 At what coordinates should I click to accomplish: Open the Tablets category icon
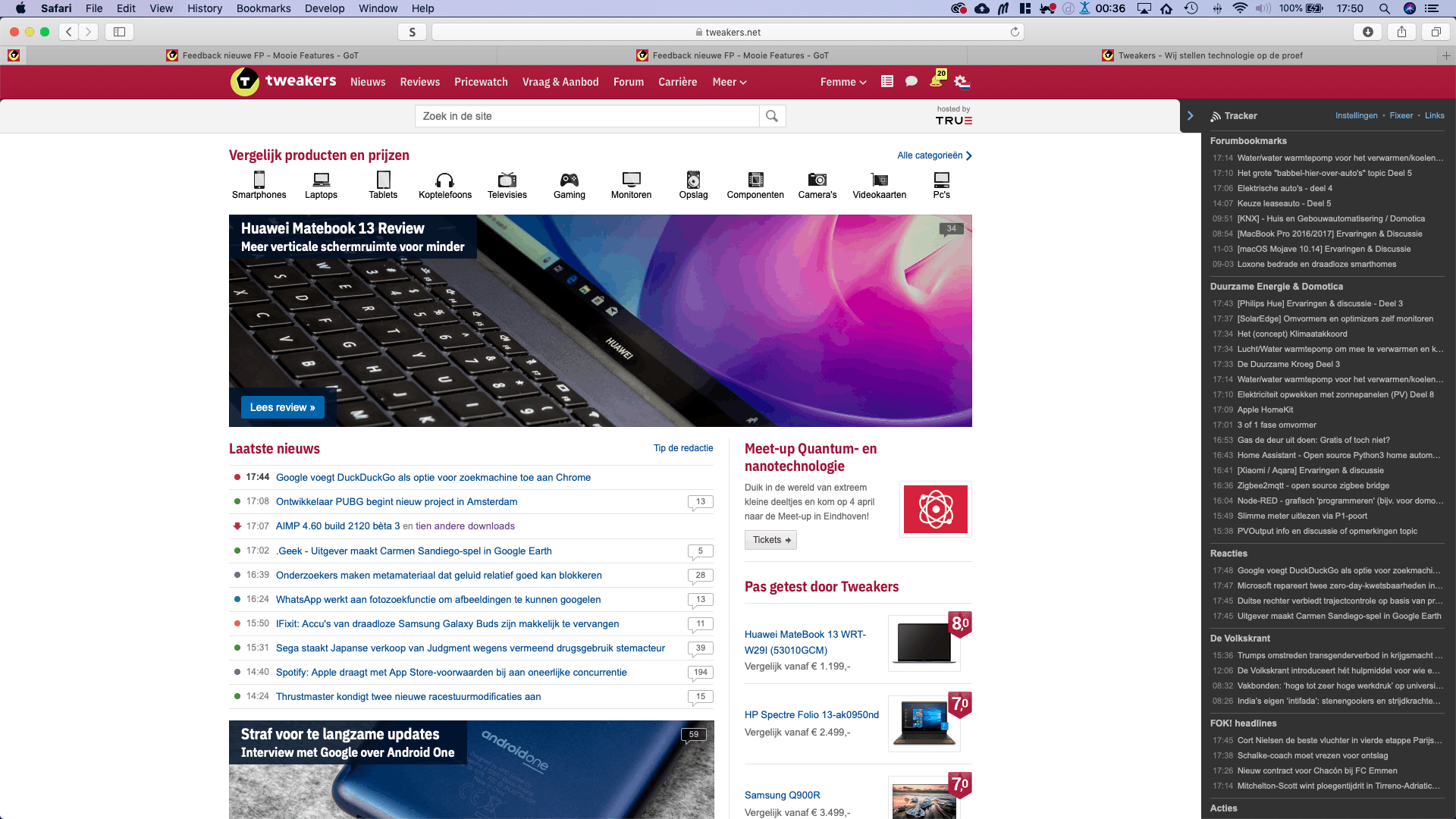click(383, 180)
